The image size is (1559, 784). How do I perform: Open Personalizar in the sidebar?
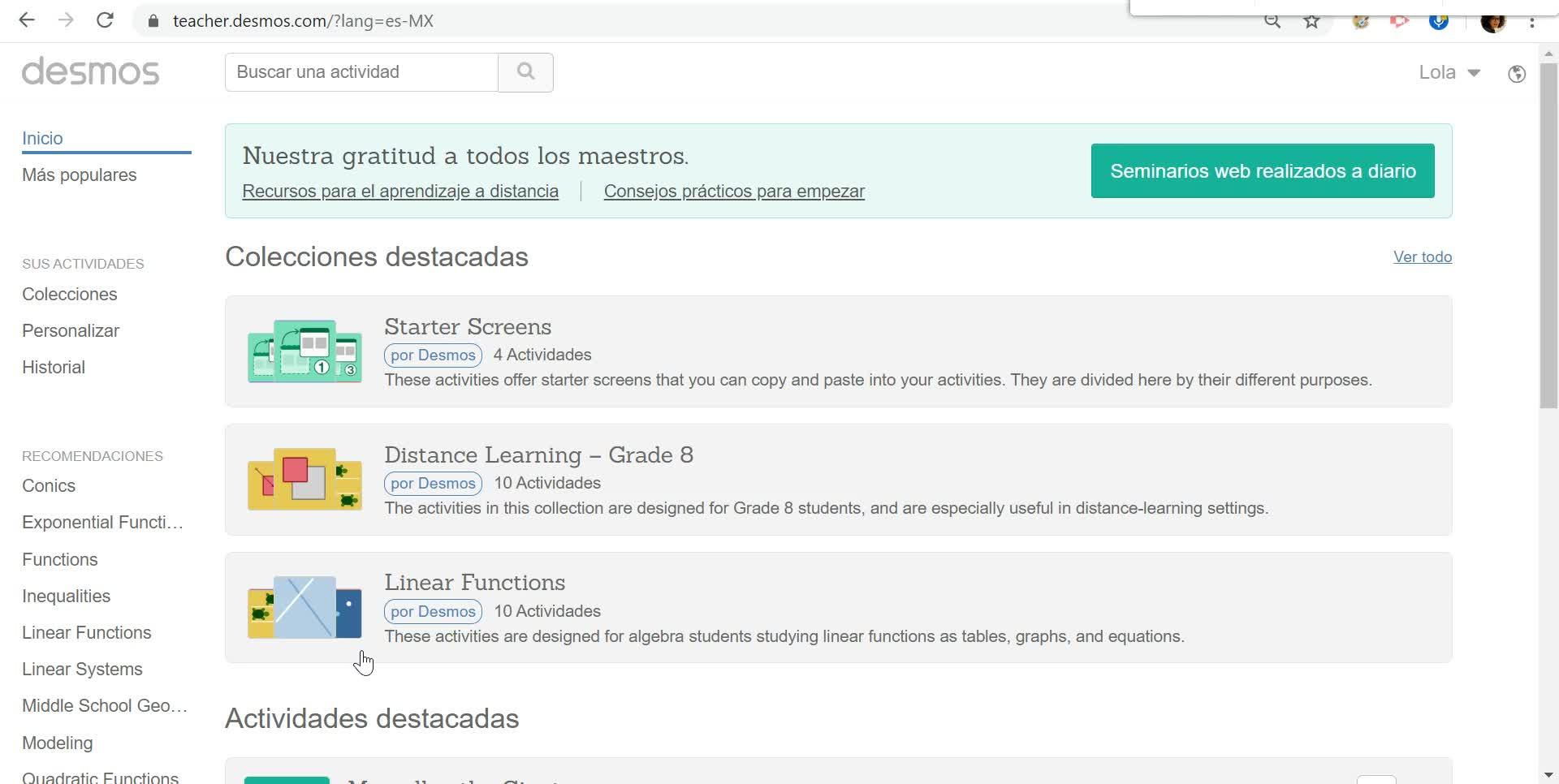[x=71, y=331]
